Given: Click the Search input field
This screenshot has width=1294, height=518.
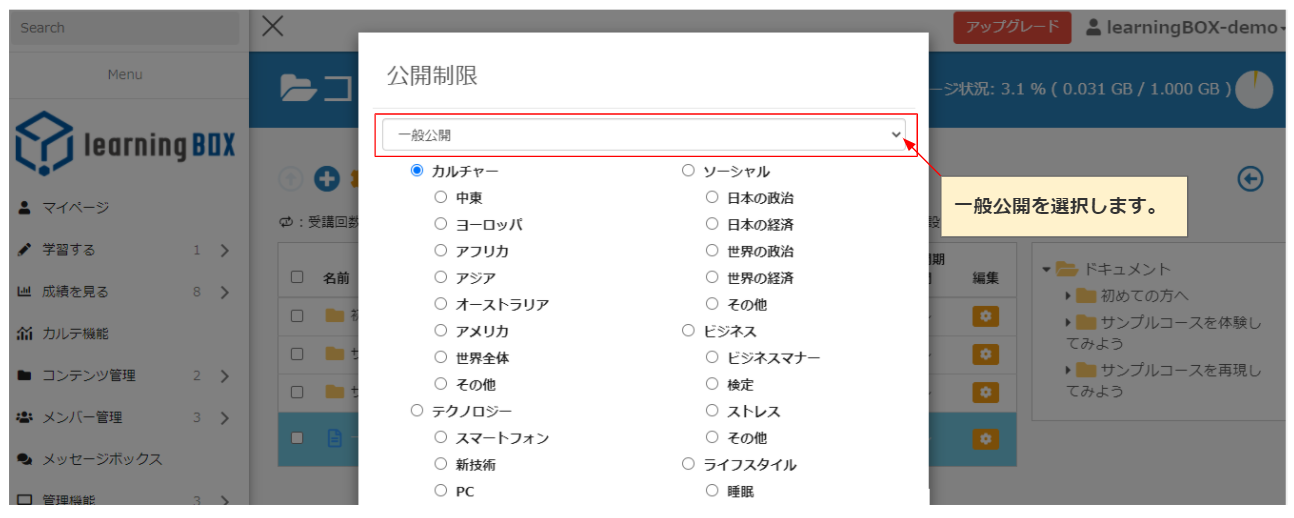Looking at the screenshot, I should (124, 28).
